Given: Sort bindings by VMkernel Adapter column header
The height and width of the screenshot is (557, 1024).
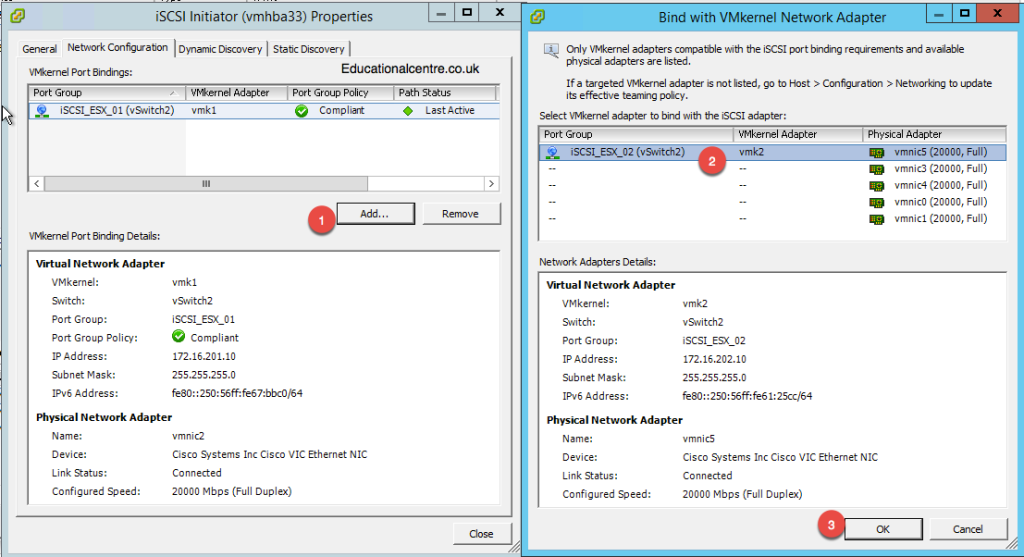Looking at the screenshot, I should tap(236, 93).
